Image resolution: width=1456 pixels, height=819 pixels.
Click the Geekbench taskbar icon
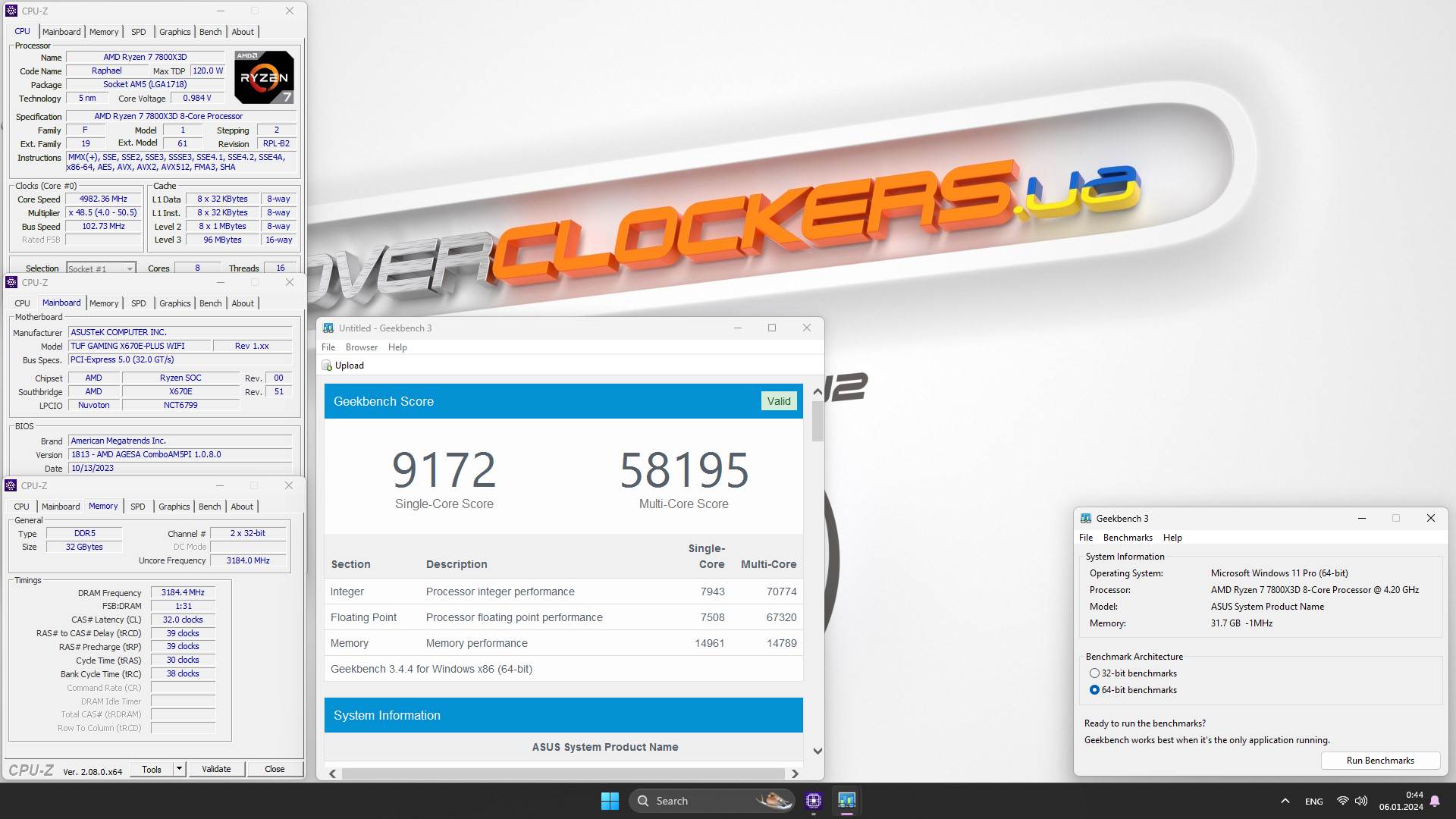pyautogui.click(x=847, y=801)
